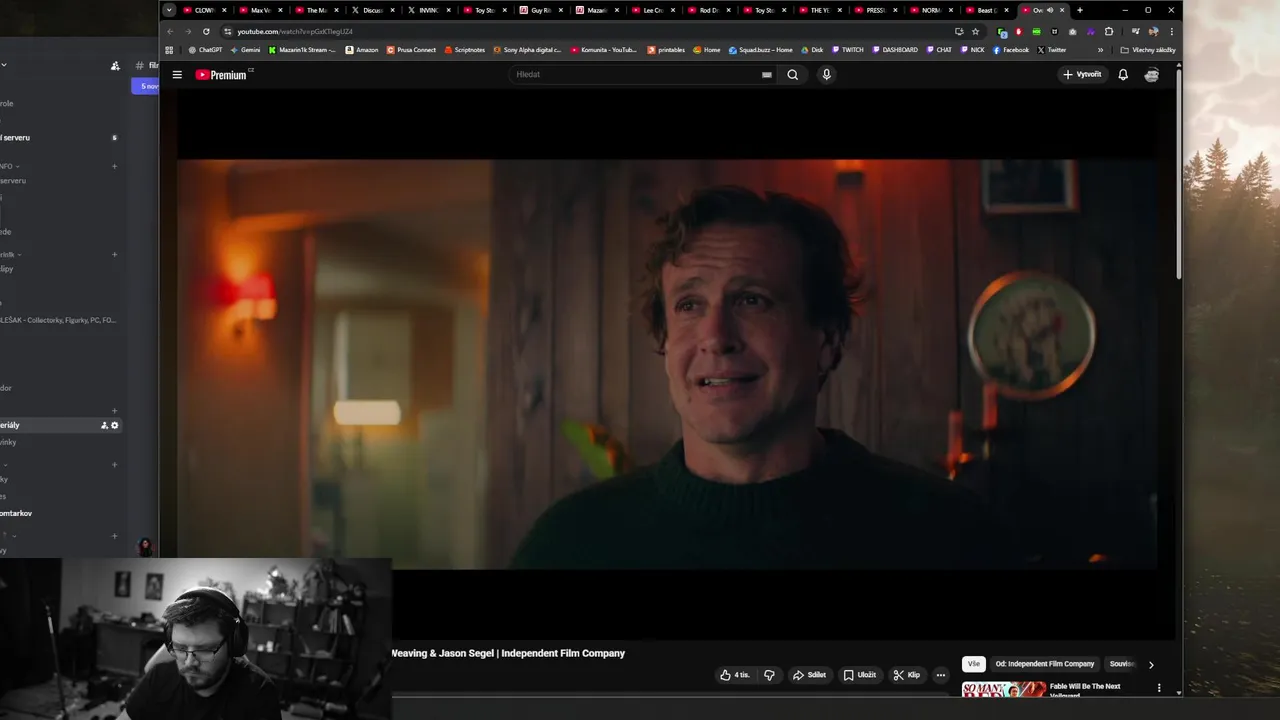
Task: Open the on-screen keyboard in the search box
Action: (x=767, y=75)
